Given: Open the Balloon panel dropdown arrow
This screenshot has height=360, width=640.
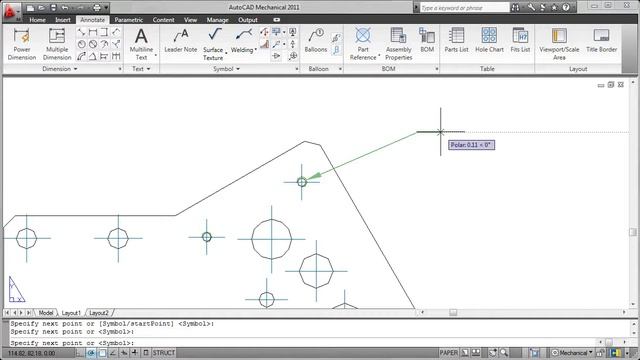Looking at the screenshot, I should point(340,69).
